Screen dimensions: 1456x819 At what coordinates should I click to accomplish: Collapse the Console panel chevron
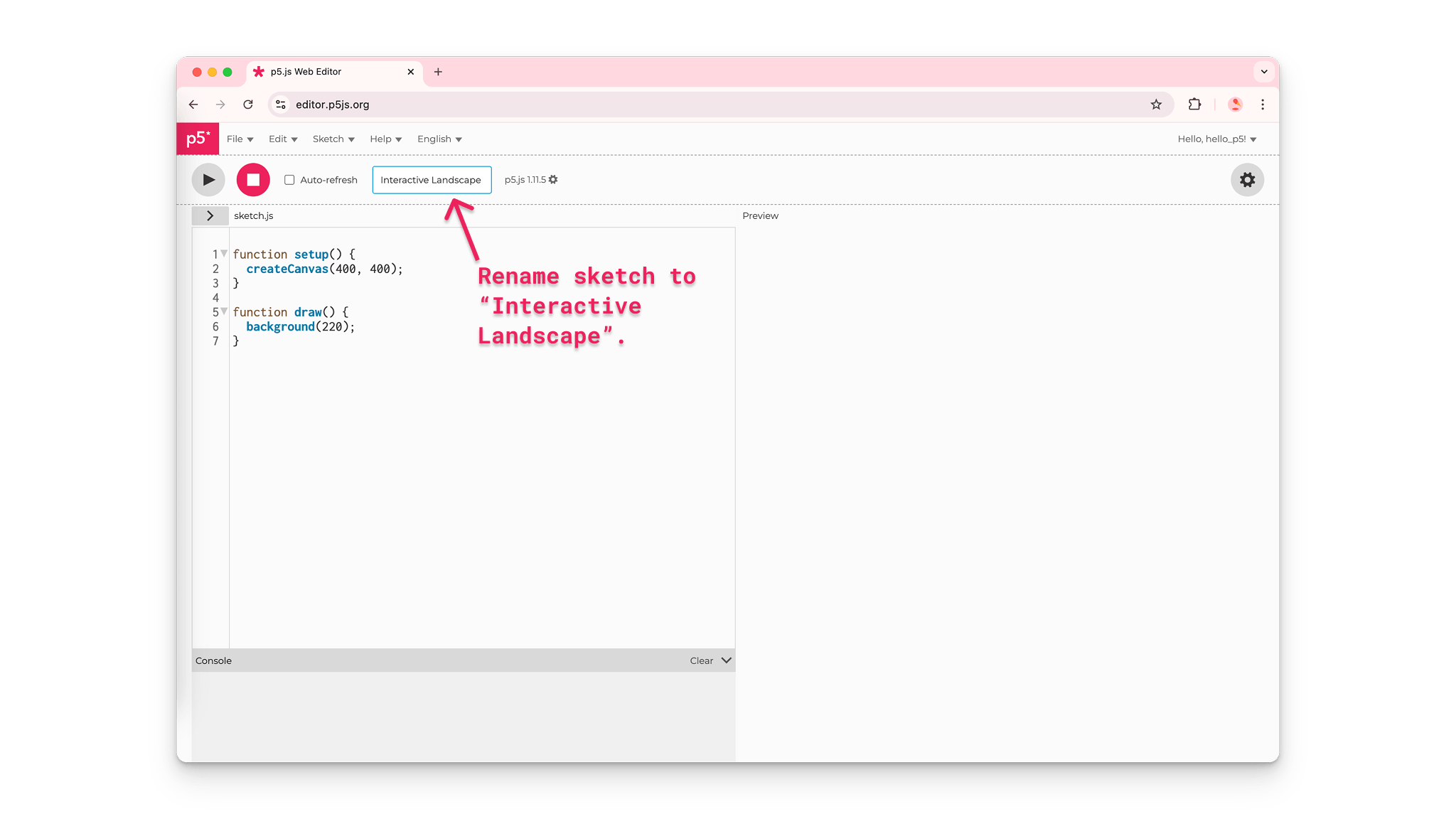click(726, 660)
